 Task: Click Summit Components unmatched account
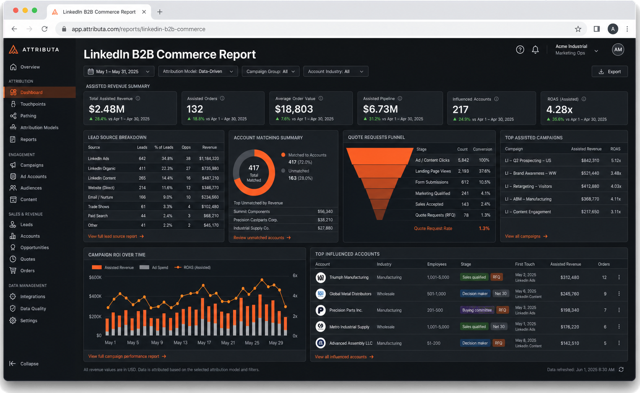[x=252, y=211]
